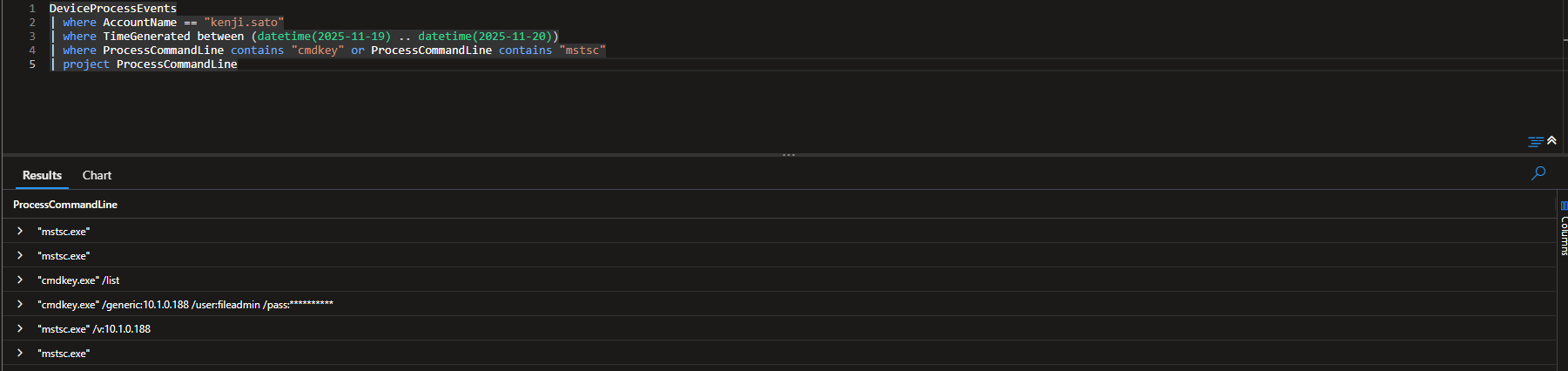Click the "mstsc" string in the query
This screenshot has height=371, width=1568.
[582, 51]
